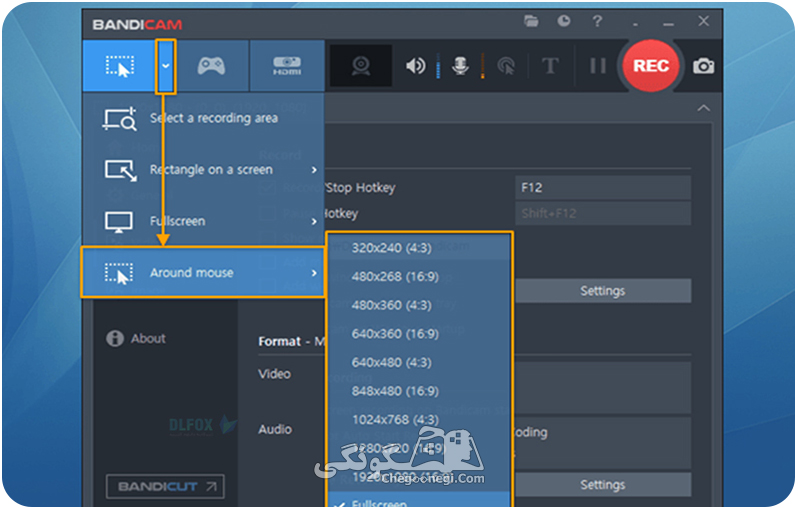Take a screenshot with the camera icon

704,66
